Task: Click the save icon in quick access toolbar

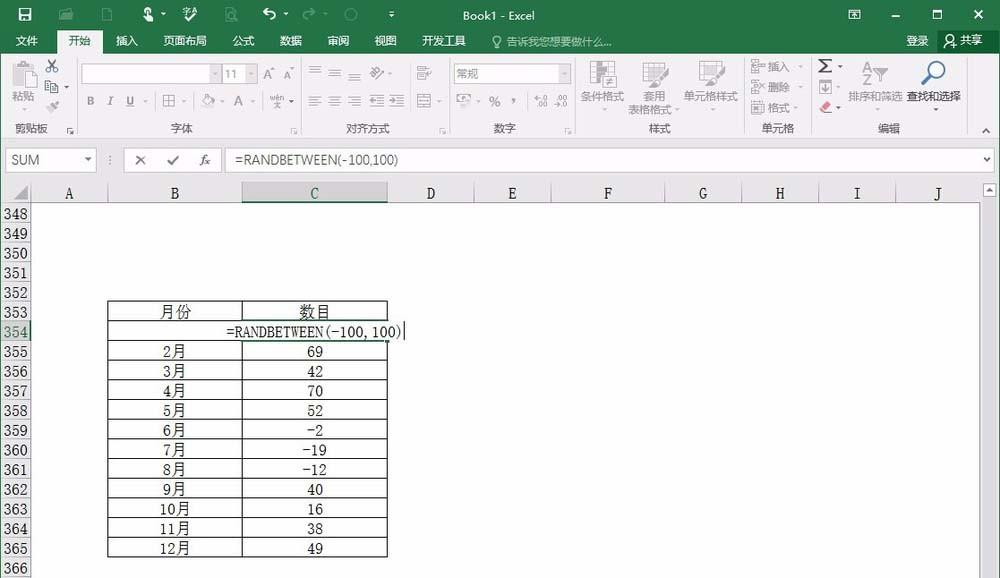Action: (25, 15)
